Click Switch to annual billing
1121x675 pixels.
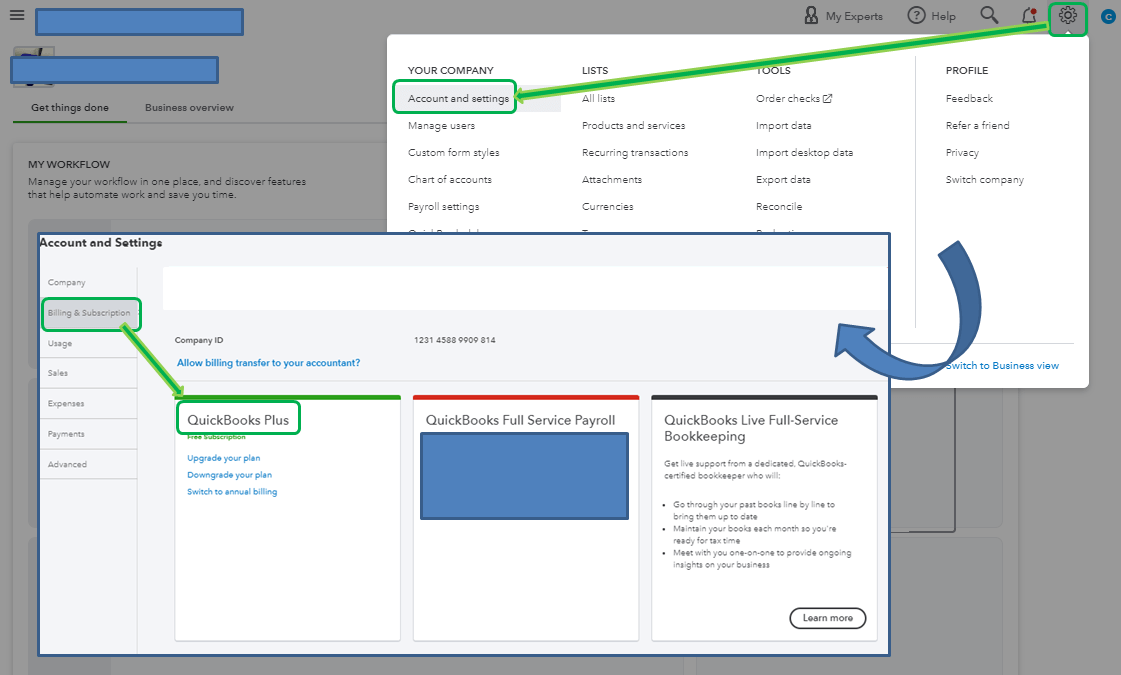click(x=231, y=491)
